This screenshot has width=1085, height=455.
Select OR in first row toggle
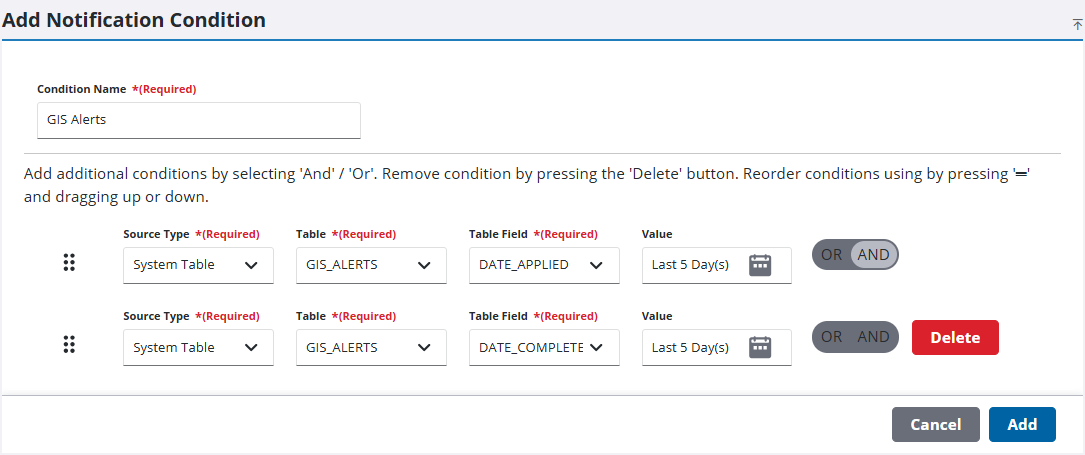[x=832, y=255]
